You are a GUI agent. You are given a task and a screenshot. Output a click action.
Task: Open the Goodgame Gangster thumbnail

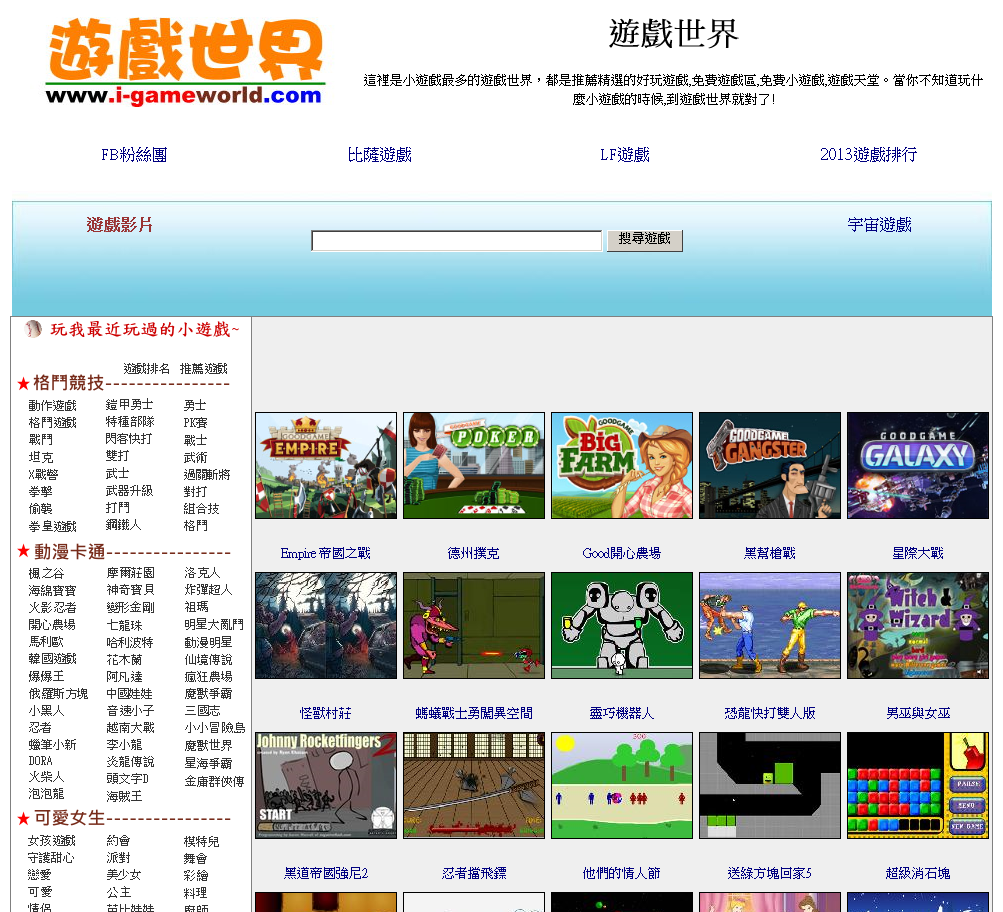770,465
